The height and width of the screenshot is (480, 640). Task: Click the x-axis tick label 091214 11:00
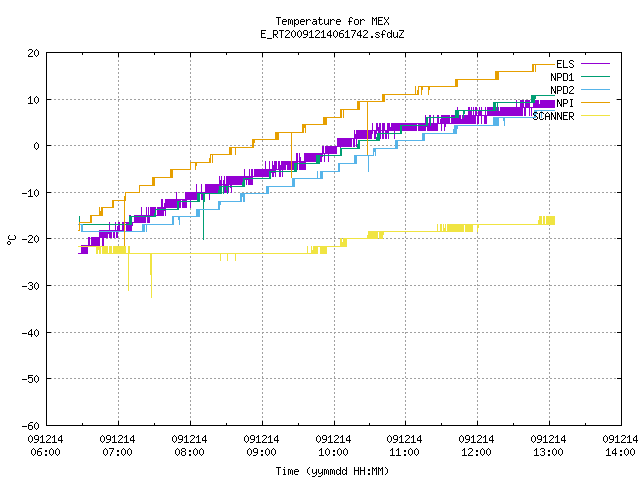pos(404,446)
